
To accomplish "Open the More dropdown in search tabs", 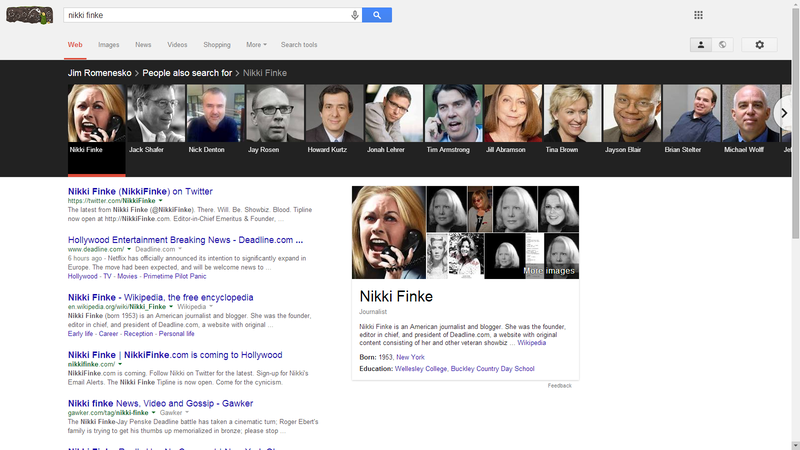I will click(x=256, y=45).
